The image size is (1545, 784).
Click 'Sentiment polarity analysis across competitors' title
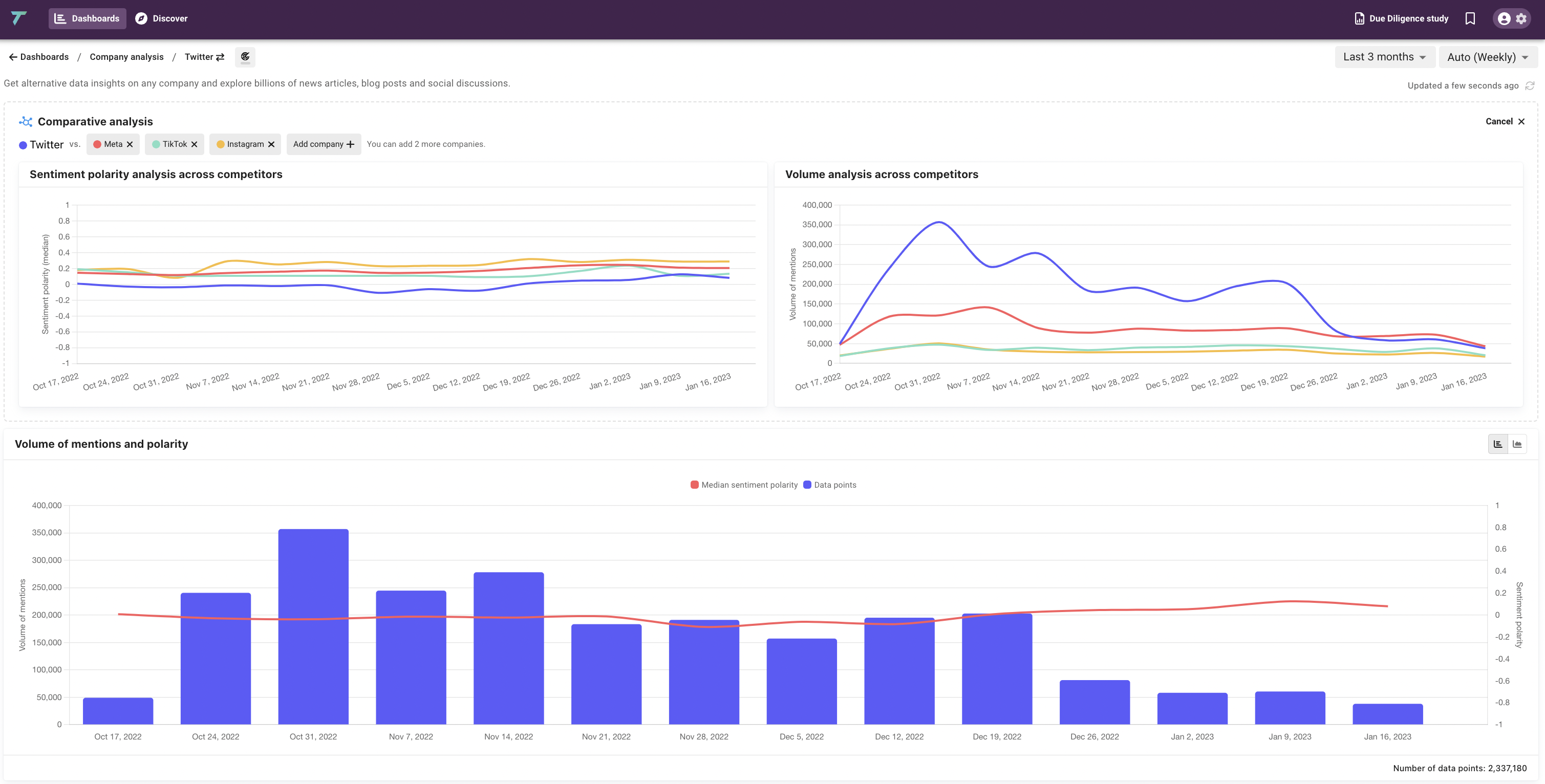(156, 175)
